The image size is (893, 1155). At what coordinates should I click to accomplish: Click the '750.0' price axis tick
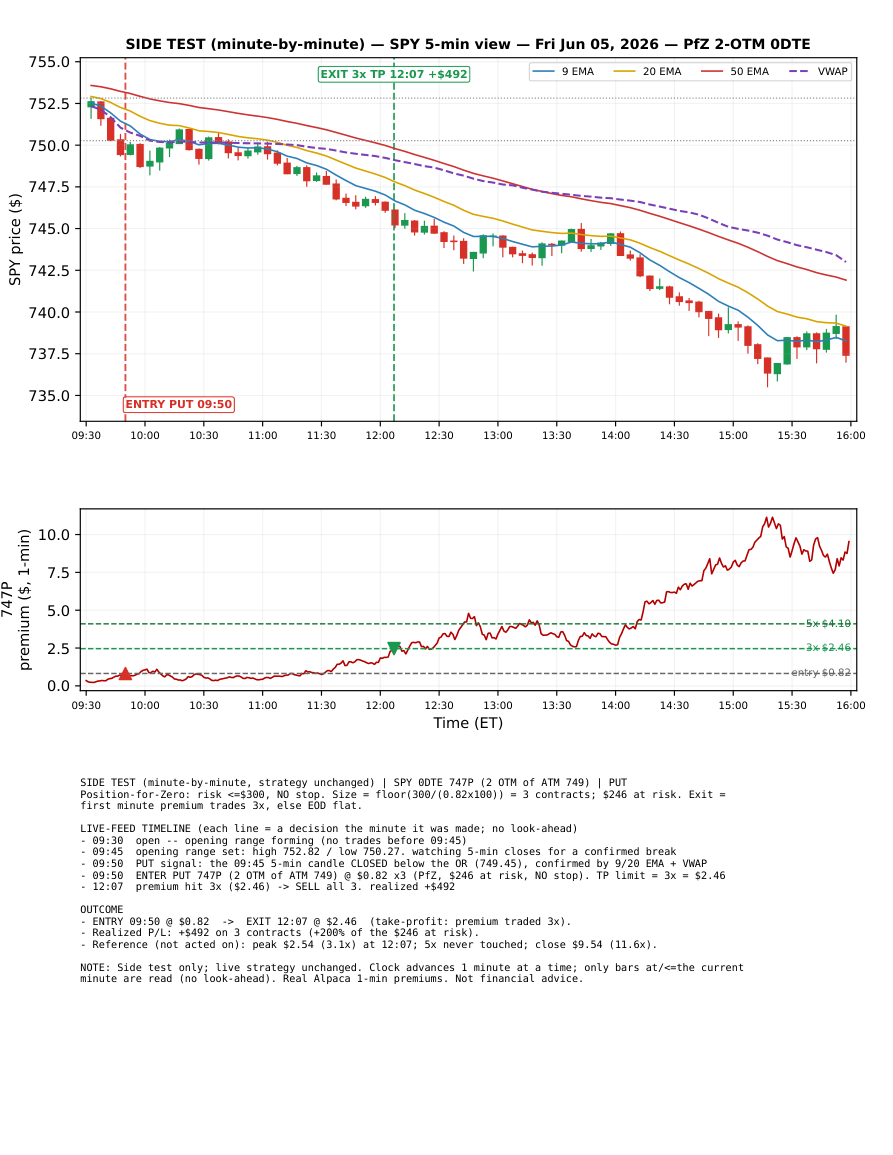click(49, 145)
